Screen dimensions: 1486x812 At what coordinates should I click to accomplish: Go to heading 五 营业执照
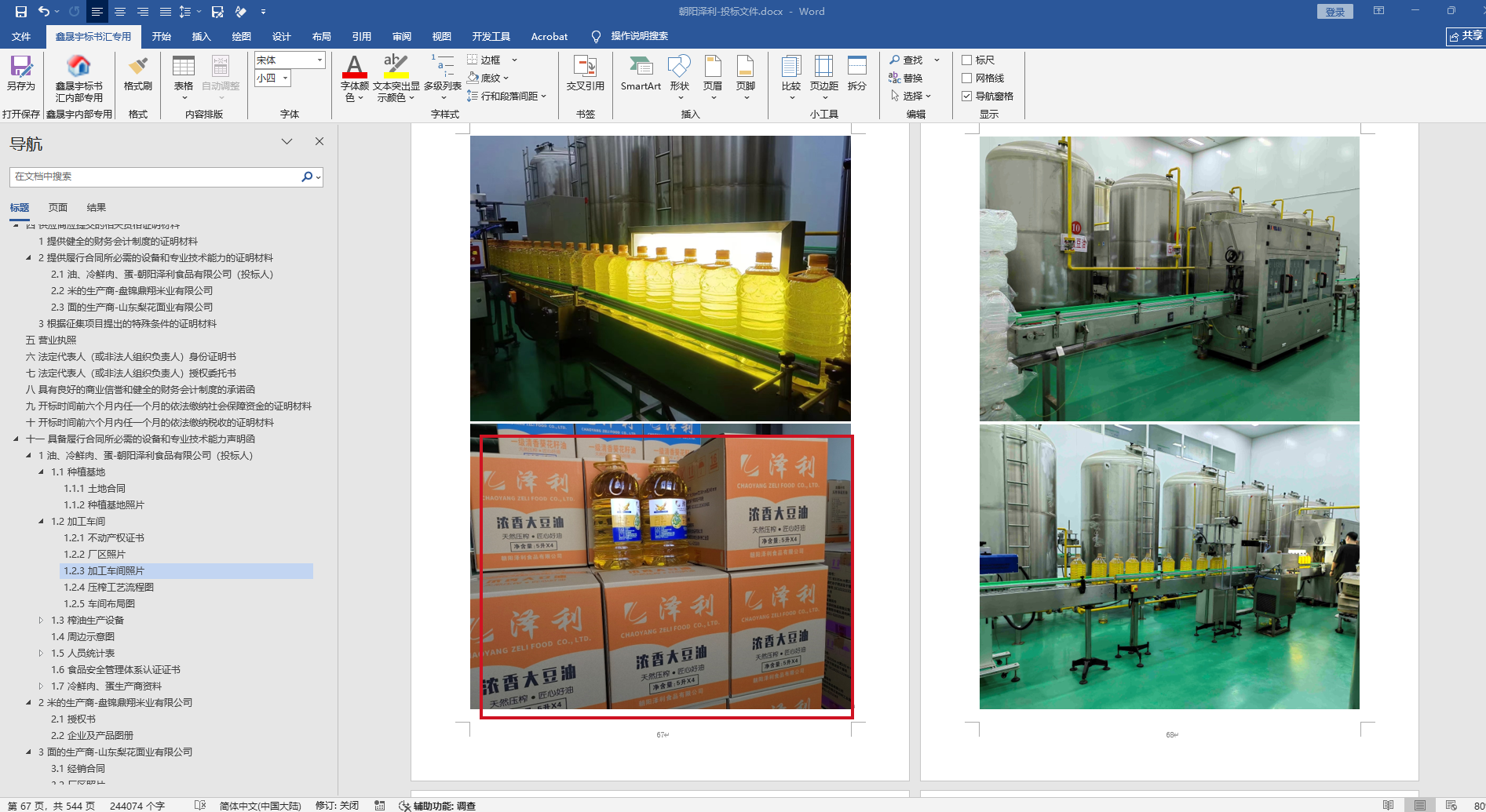pyautogui.click(x=51, y=340)
